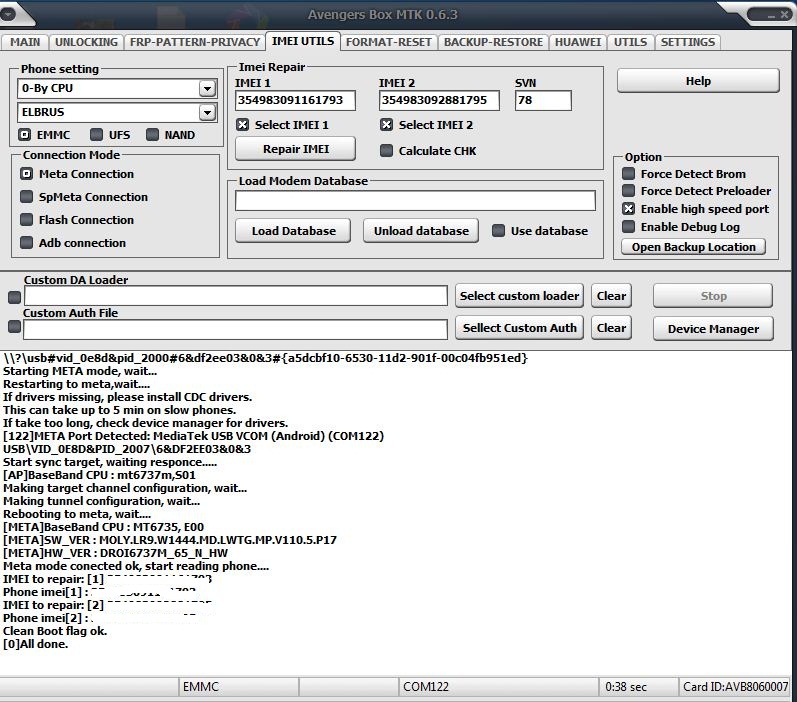Viewport: 797px width, 702px height.
Task: Toggle the Custom Auth File checkbox
Action: 15,326
